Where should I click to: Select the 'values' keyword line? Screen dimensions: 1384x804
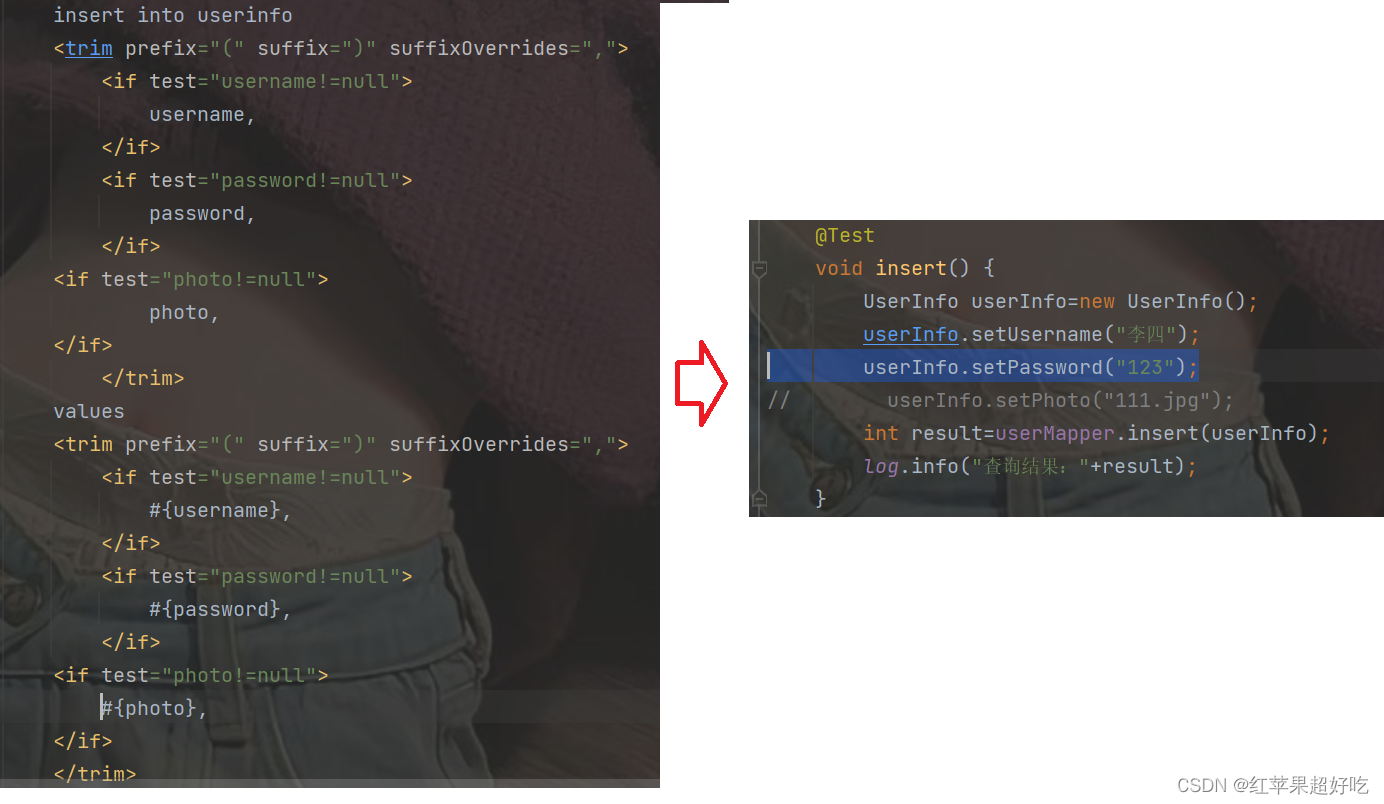click(x=89, y=411)
